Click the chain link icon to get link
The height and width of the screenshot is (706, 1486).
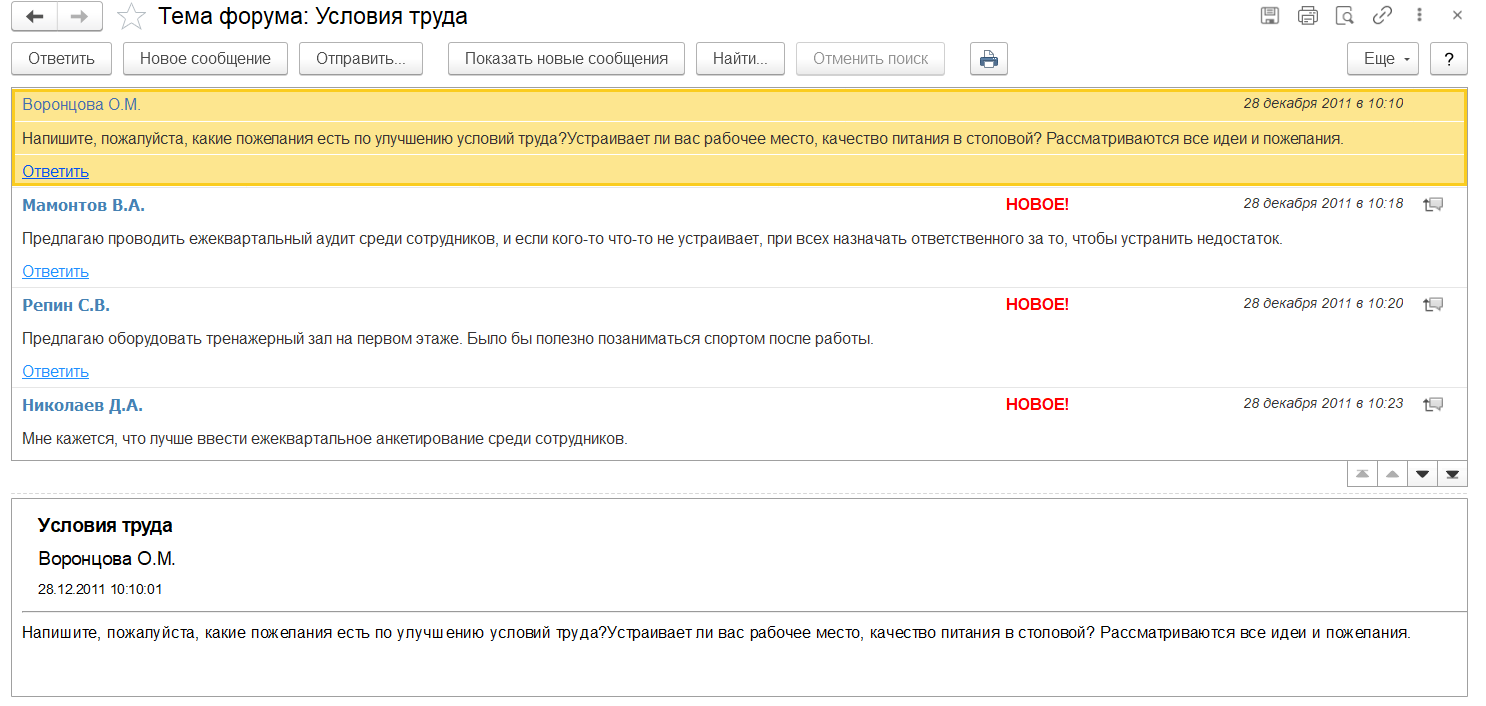pyautogui.click(x=1382, y=16)
